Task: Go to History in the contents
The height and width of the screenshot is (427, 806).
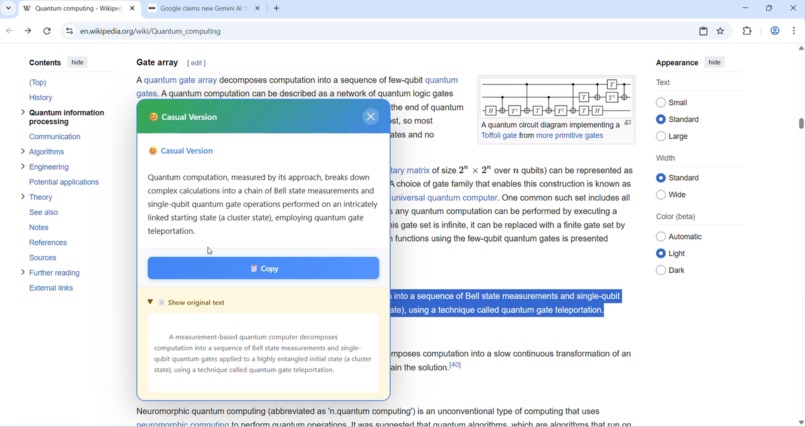Action: click(41, 97)
